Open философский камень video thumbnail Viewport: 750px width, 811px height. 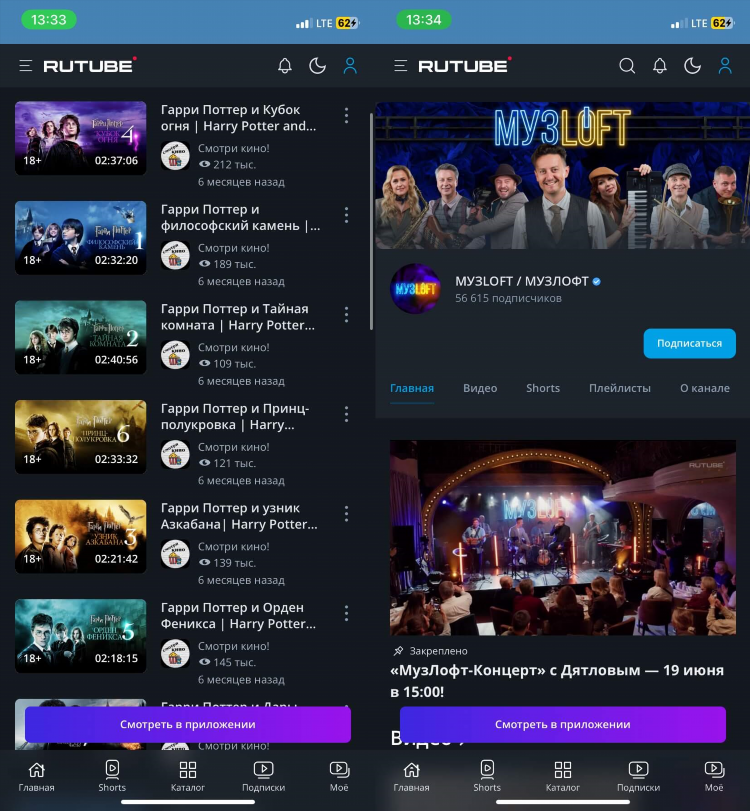81,237
